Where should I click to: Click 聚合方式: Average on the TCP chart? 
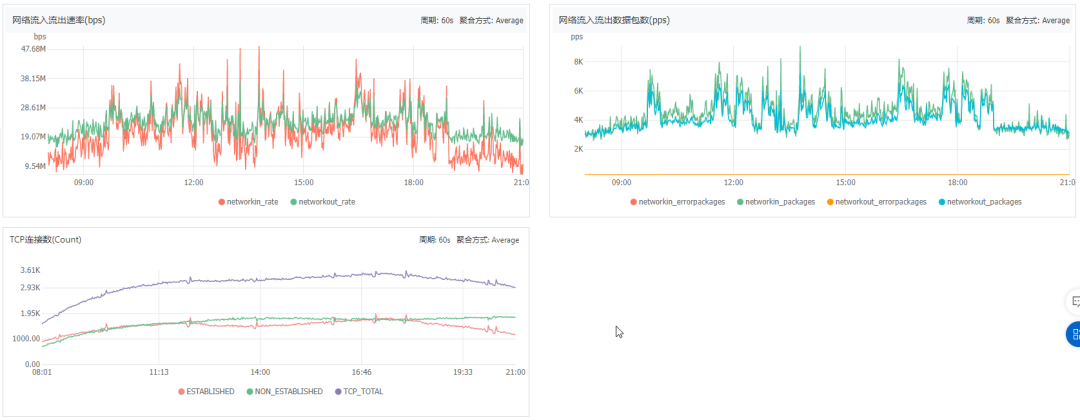tap(491, 240)
